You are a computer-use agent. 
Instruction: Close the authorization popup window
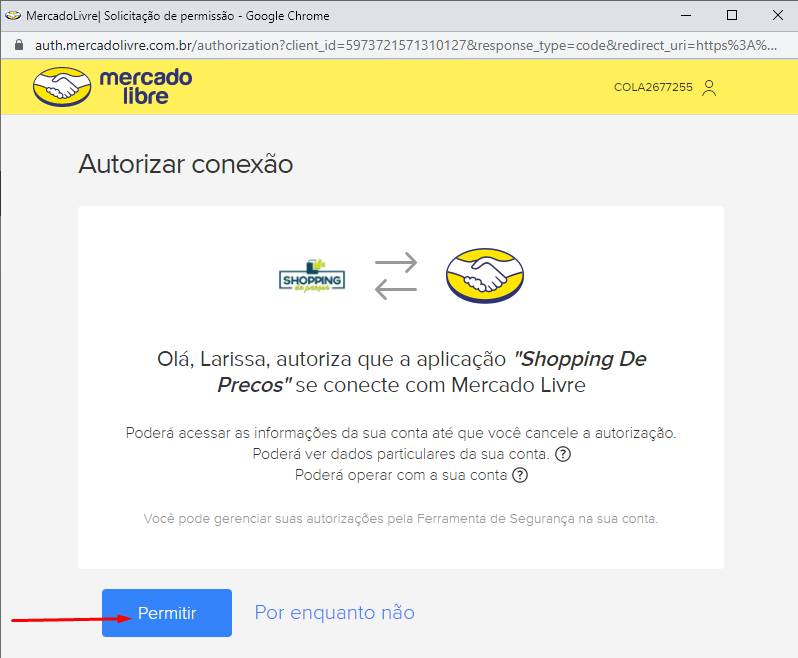(778, 15)
